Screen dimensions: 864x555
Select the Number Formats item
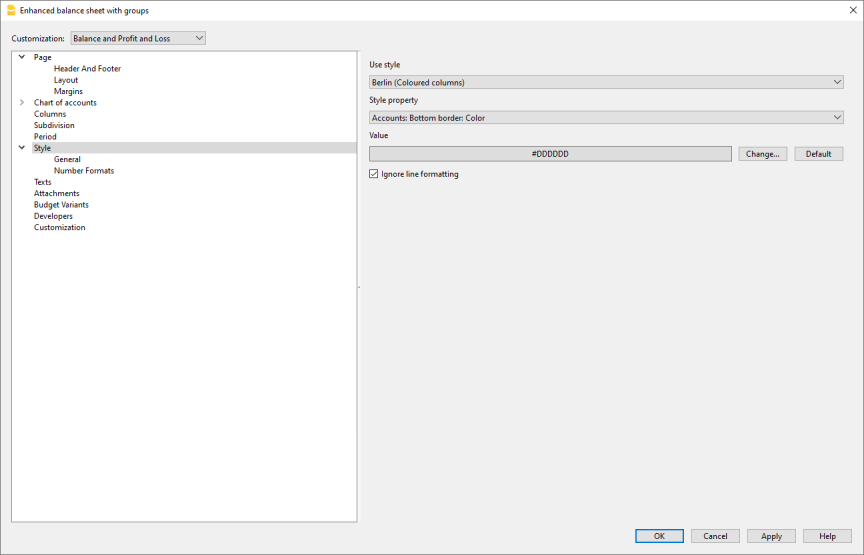point(84,171)
